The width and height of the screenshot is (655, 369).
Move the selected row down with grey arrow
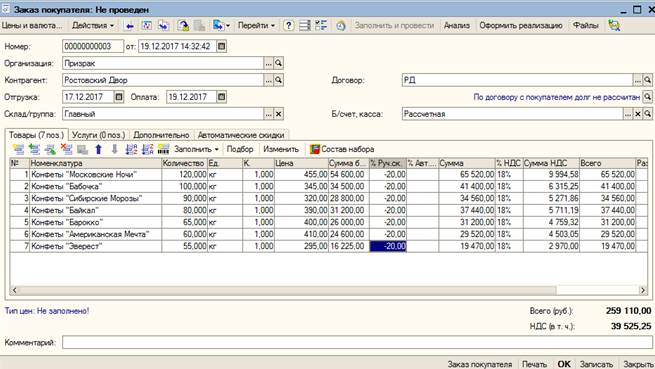click(x=114, y=149)
